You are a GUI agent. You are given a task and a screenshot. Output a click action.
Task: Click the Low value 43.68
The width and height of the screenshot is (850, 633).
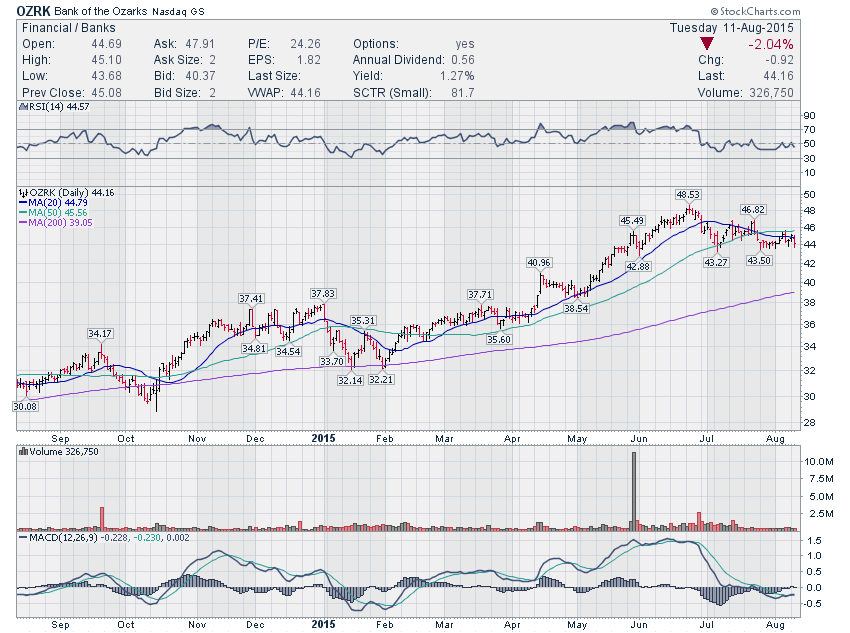coord(106,75)
